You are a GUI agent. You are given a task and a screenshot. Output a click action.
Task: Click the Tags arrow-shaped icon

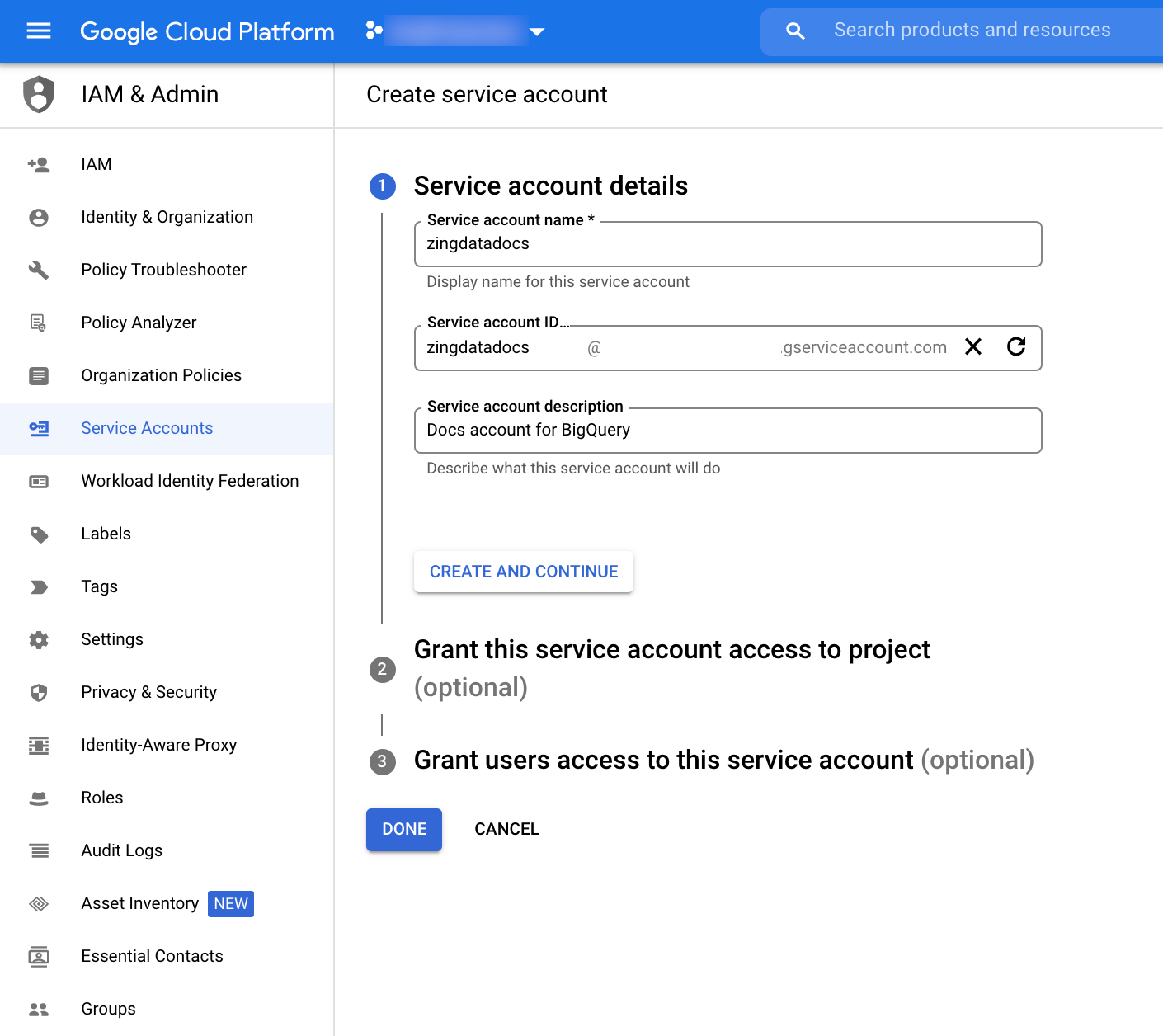[x=39, y=587]
